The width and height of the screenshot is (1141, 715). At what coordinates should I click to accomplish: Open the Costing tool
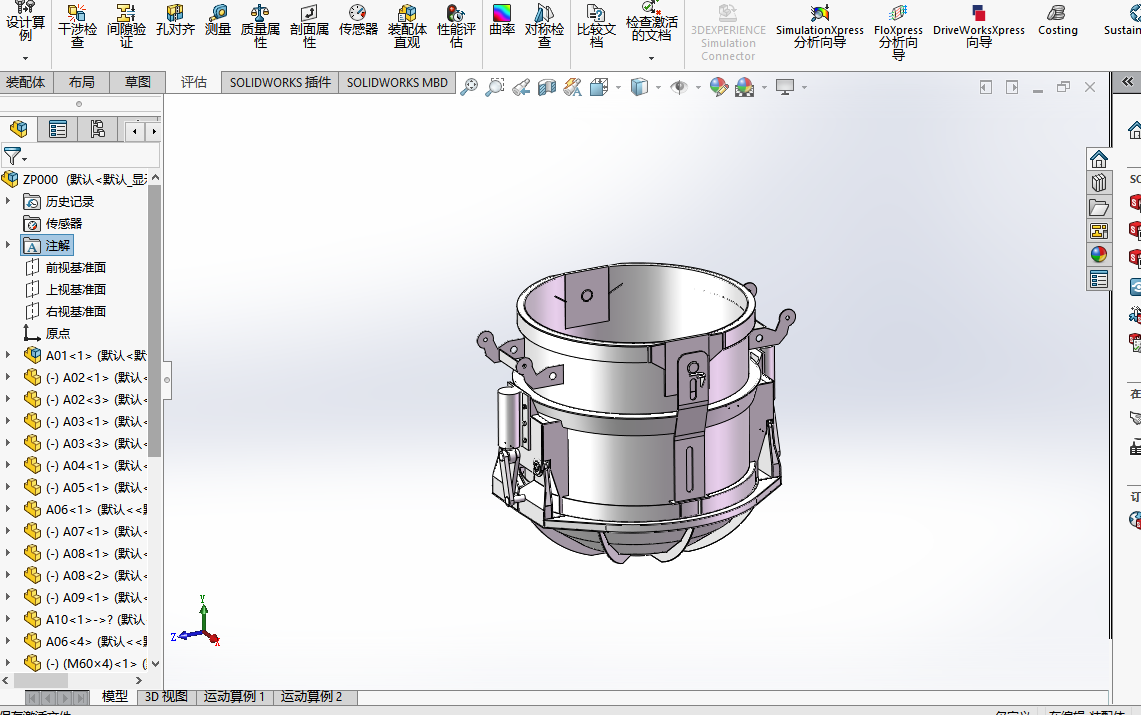[x=1057, y=20]
